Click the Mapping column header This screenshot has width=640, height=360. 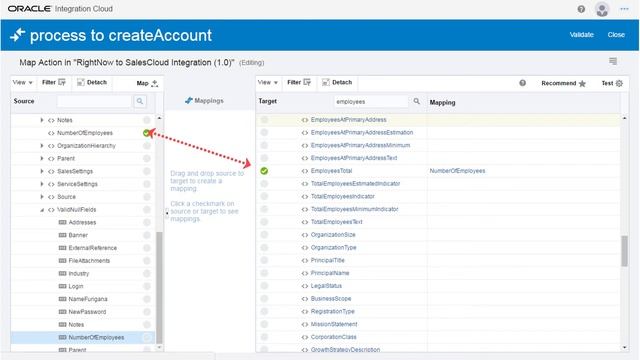(442, 102)
